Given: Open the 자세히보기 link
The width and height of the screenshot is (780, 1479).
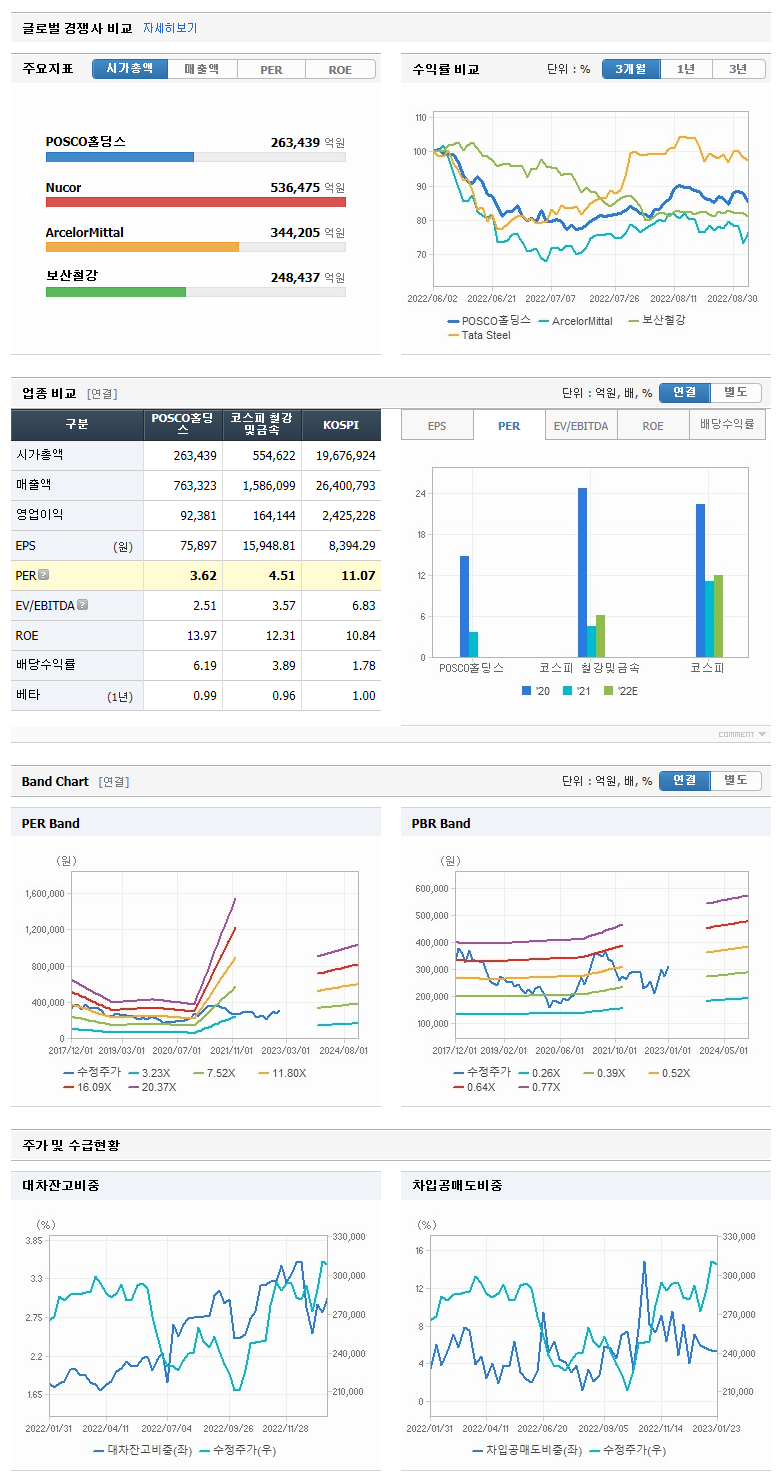Looking at the screenshot, I should tap(170, 28).
